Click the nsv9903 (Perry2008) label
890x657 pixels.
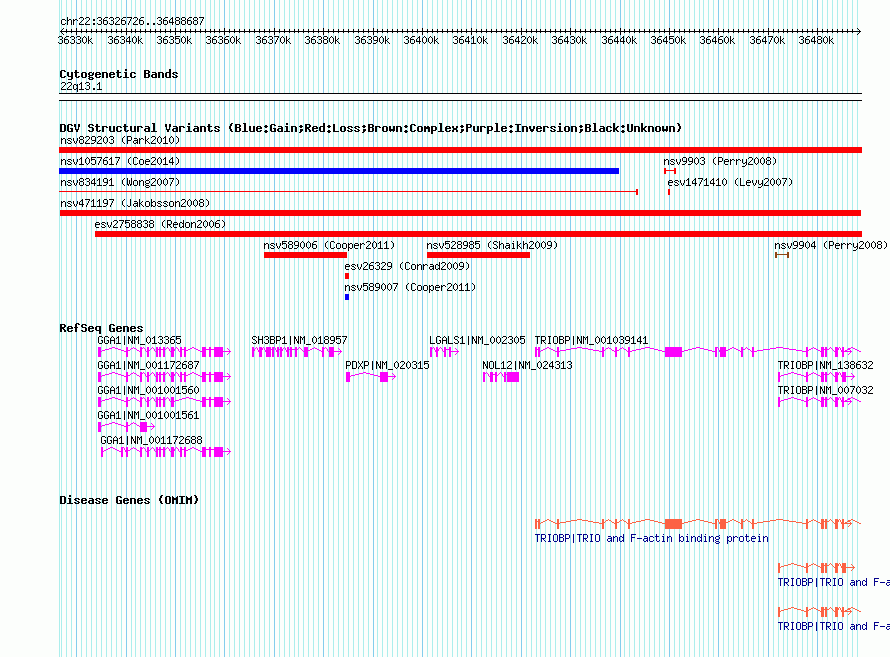720,161
